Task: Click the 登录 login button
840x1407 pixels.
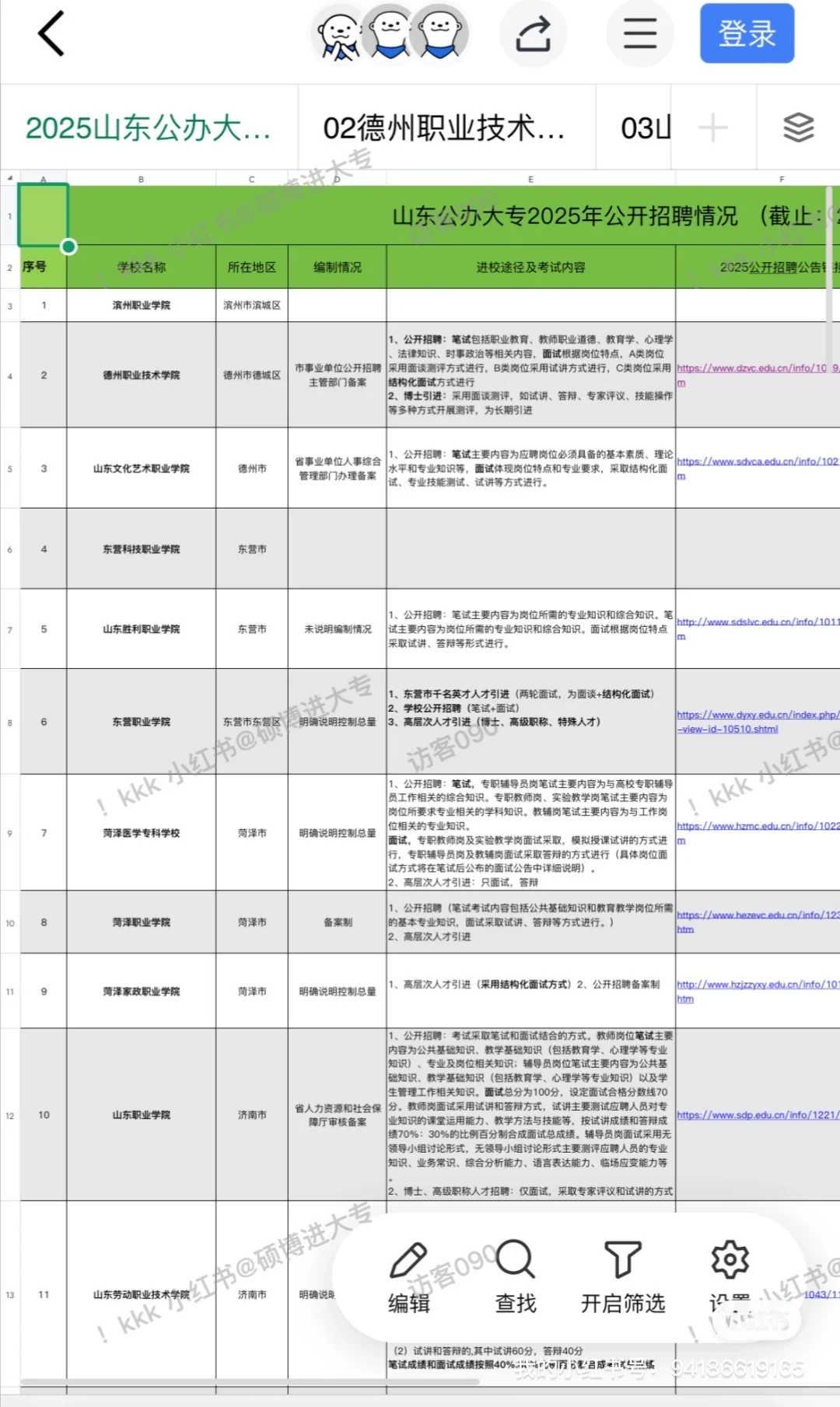Action: pyautogui.click(x=747, y=33)
